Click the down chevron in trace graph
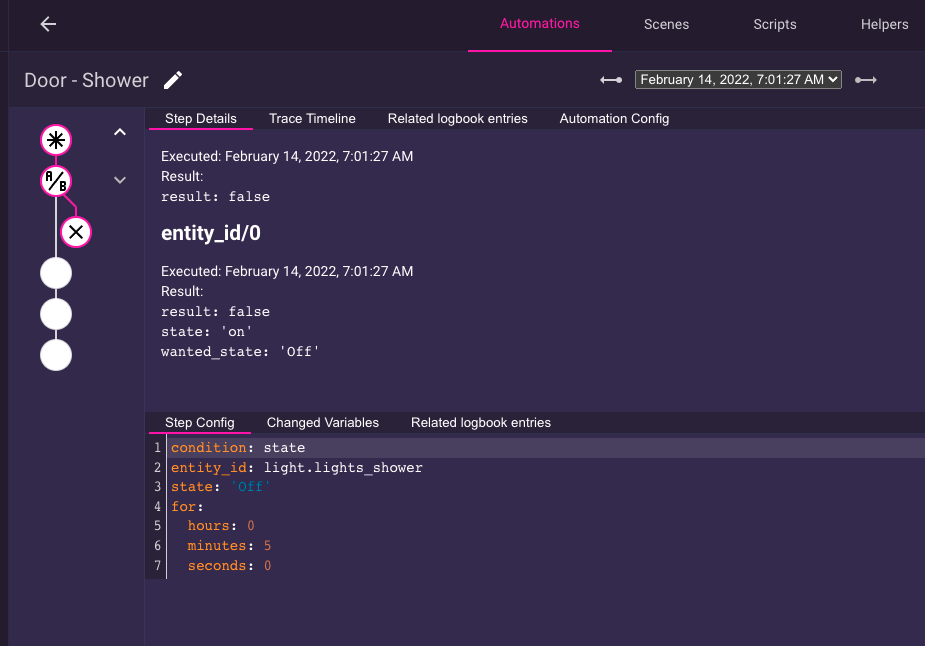 click(x=120, y=180)
